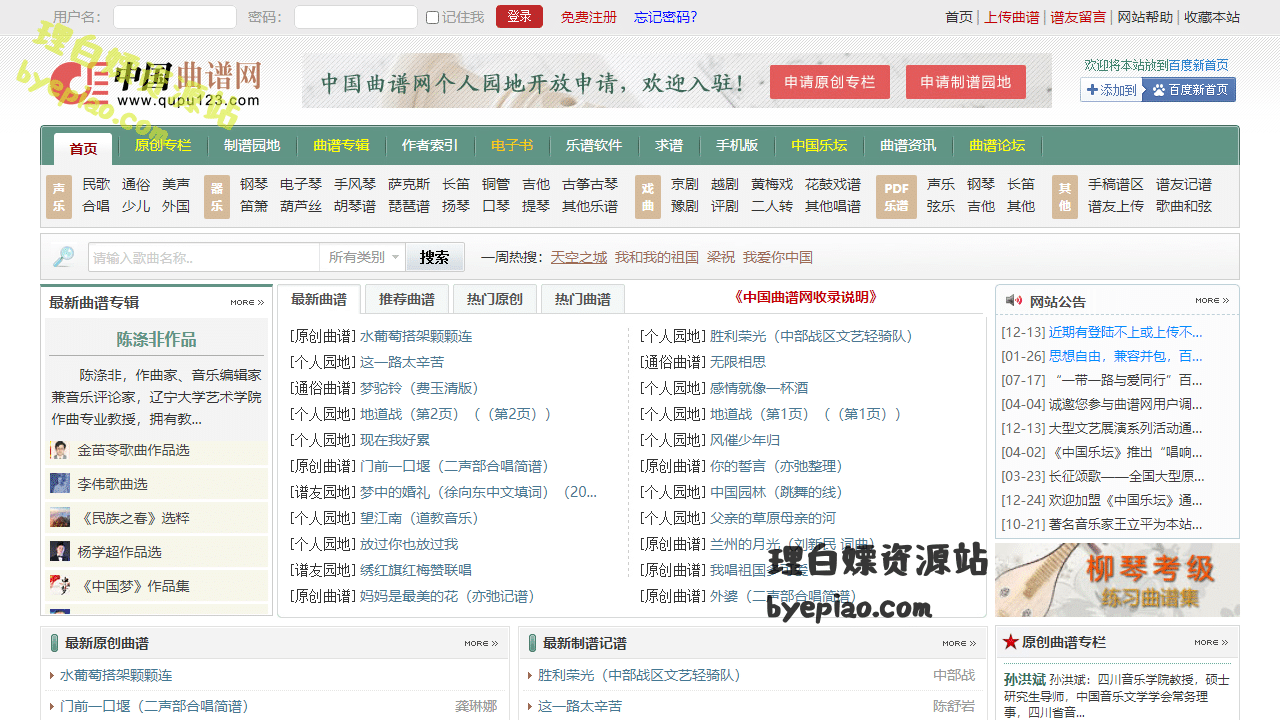Click the 百度新首页 paw icon button

1189,90
